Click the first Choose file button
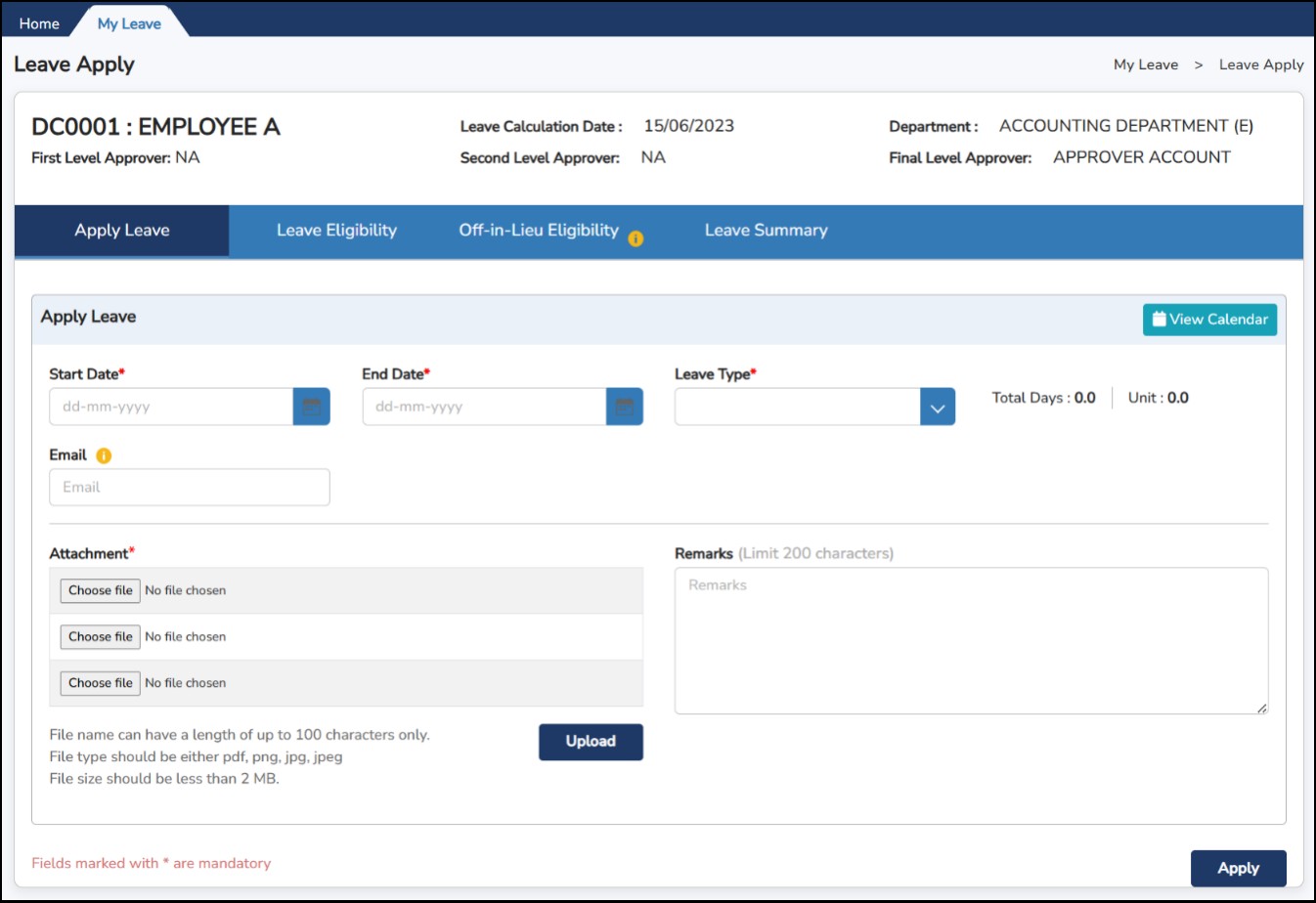This screenshot has height=903, width=1316. (x=101, y=590)
